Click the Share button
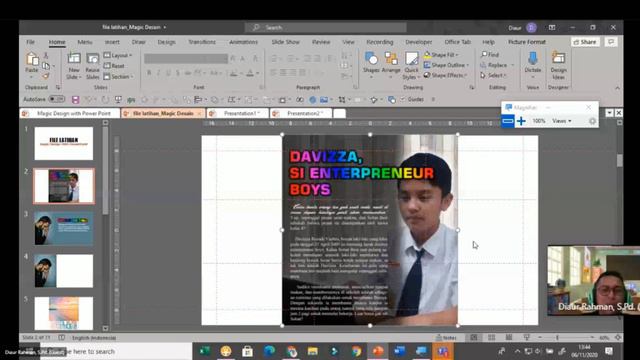 (585, 42)
